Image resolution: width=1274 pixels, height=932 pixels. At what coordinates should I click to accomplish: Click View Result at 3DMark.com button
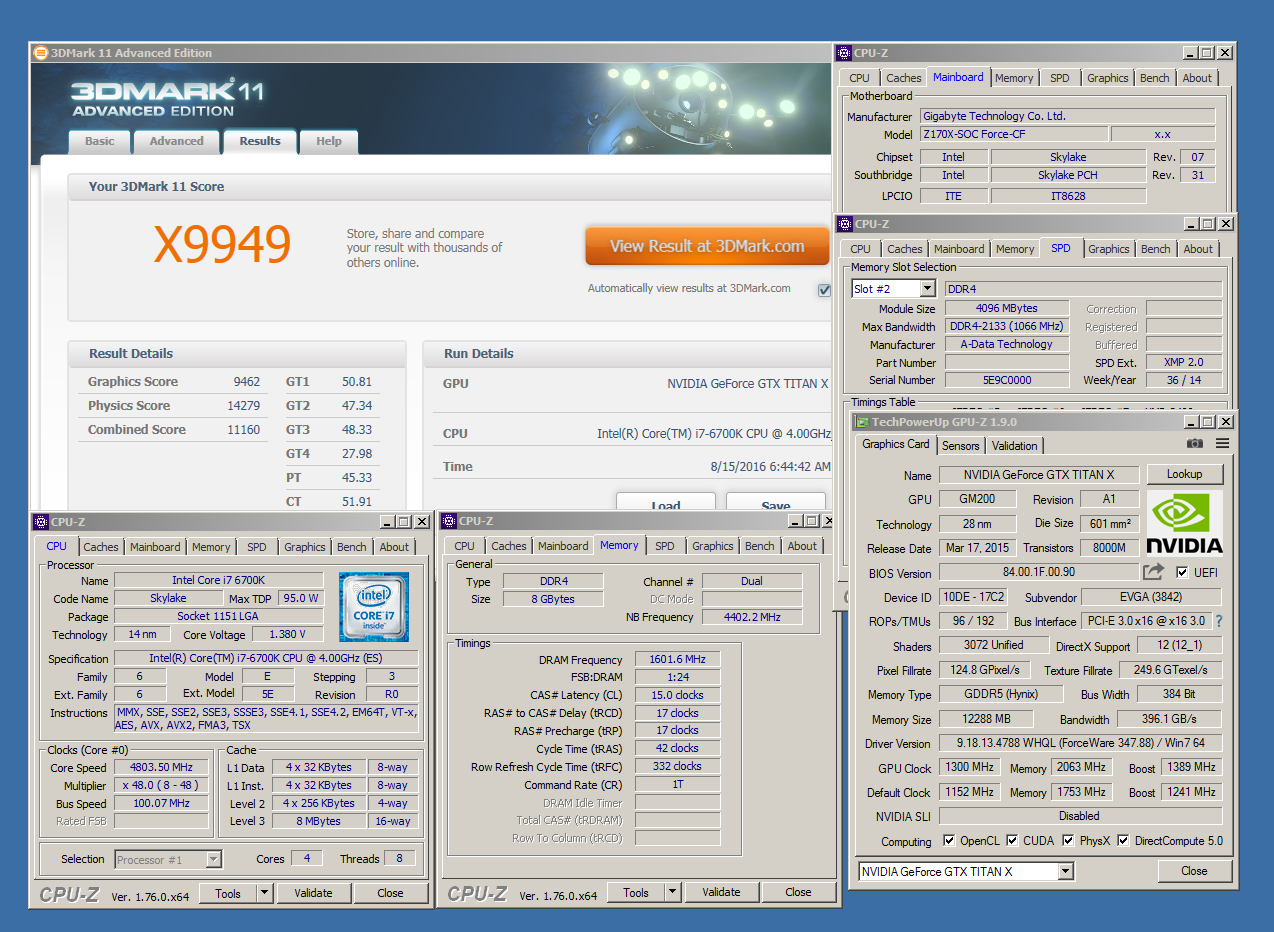click(x=707, y=246)
